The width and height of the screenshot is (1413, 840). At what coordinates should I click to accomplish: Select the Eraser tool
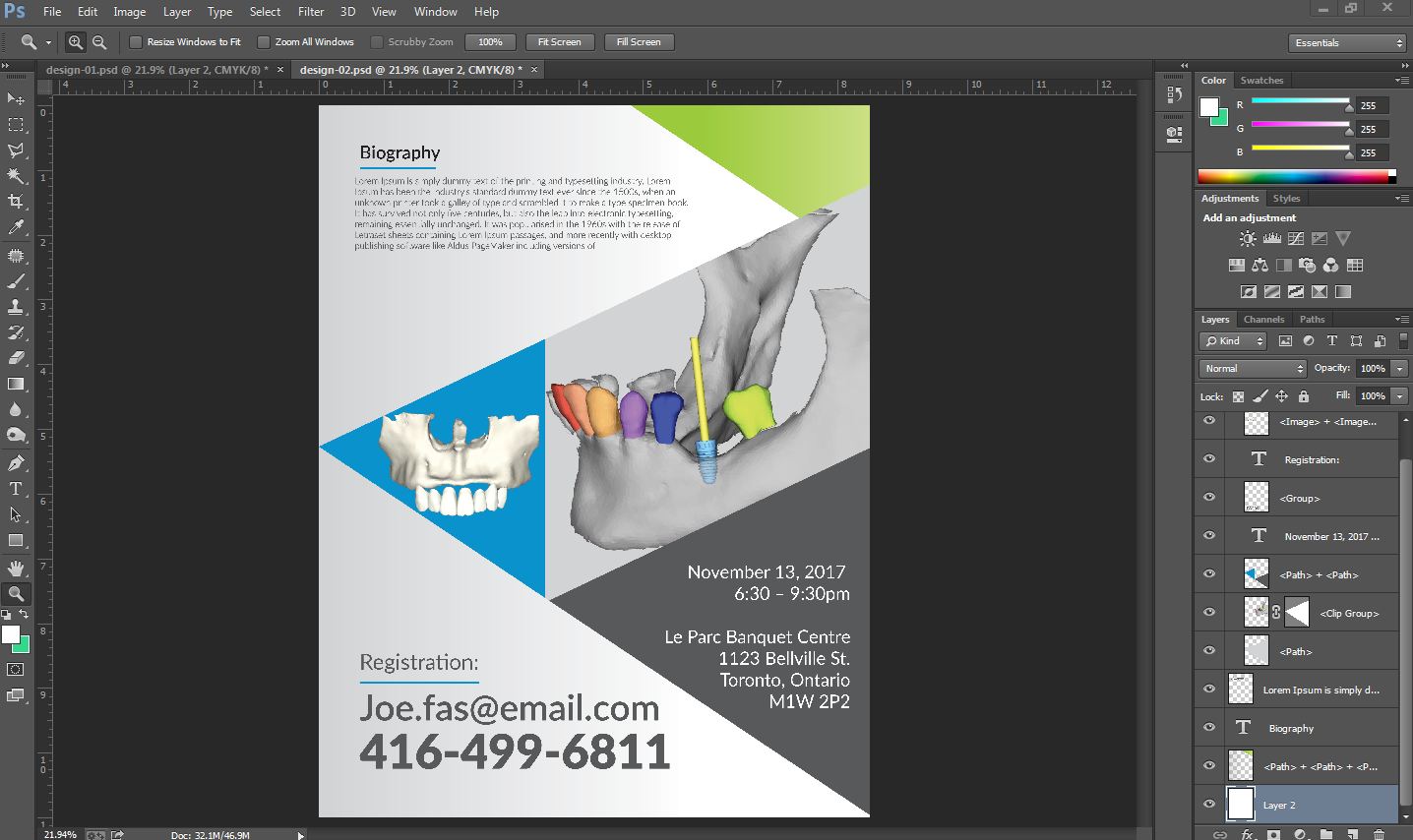pos(16,358)
